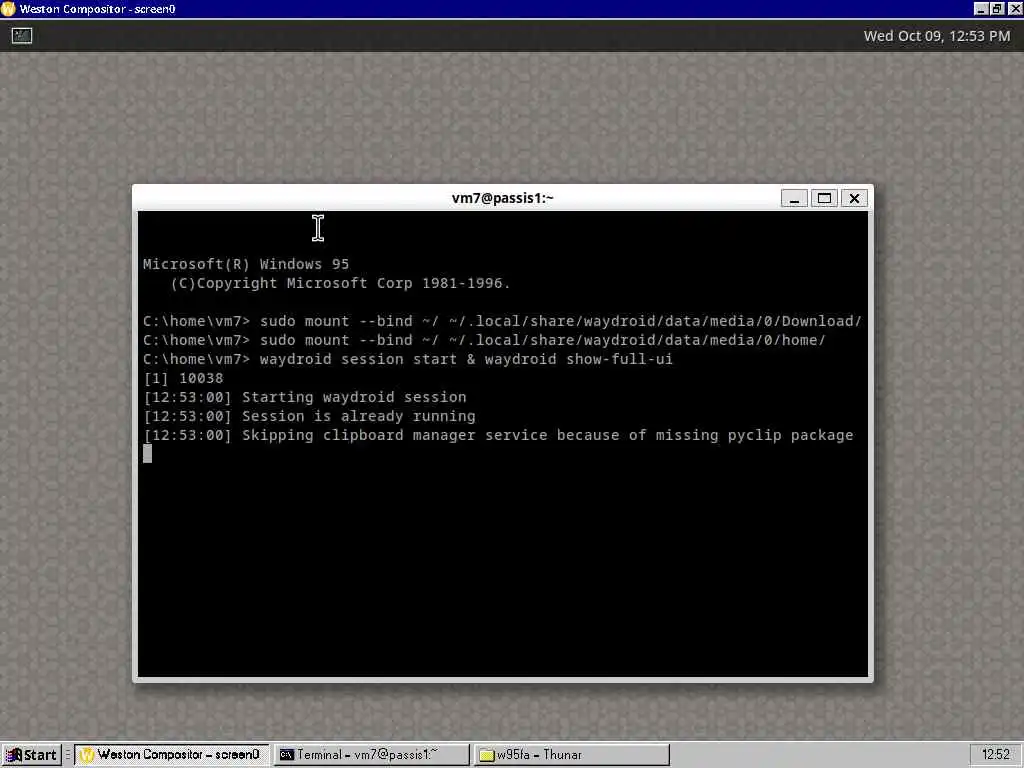Click the mount command ending in Download/
Screen dimensions: 1024x768
coord(502,321)
